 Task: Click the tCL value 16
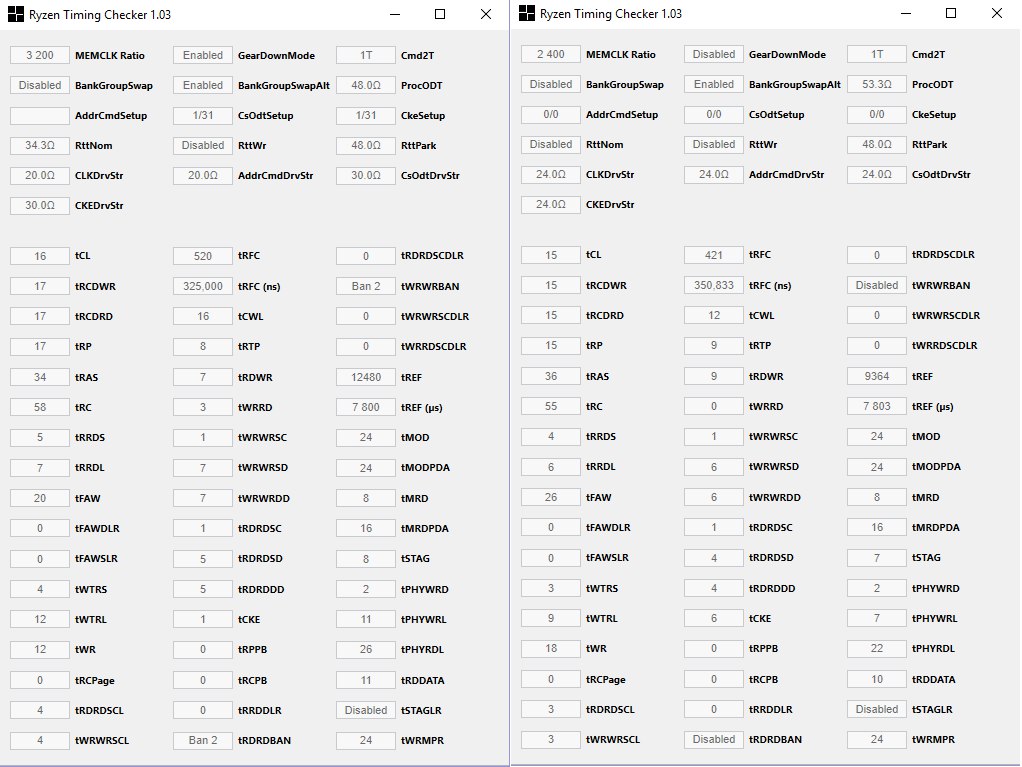point(40,256)
